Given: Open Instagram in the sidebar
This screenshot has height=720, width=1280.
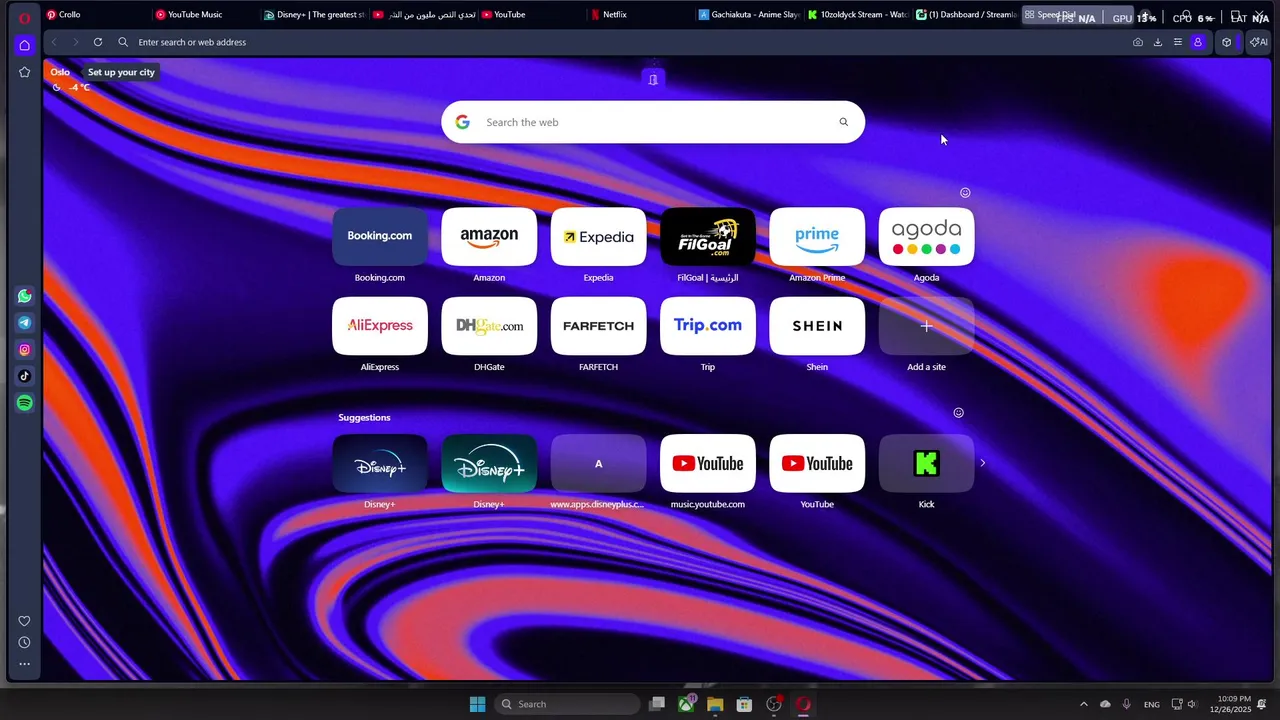Looking at the screenshot, I should click(24, 350).
